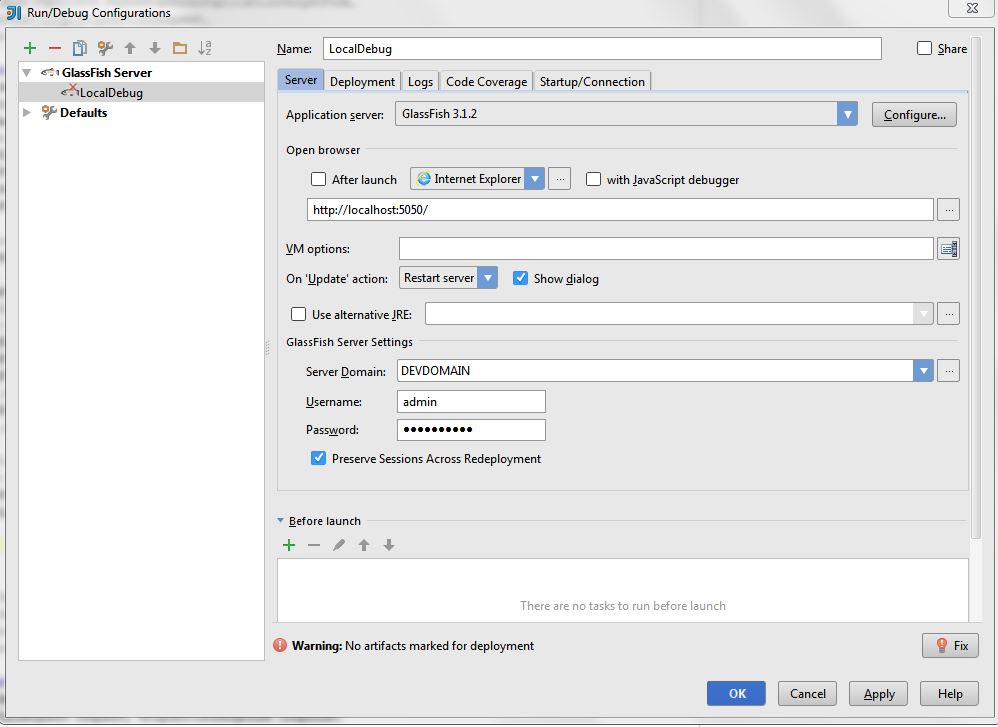Click the Fix warning button
998x727 pixels.
click(x=950, y=646)
